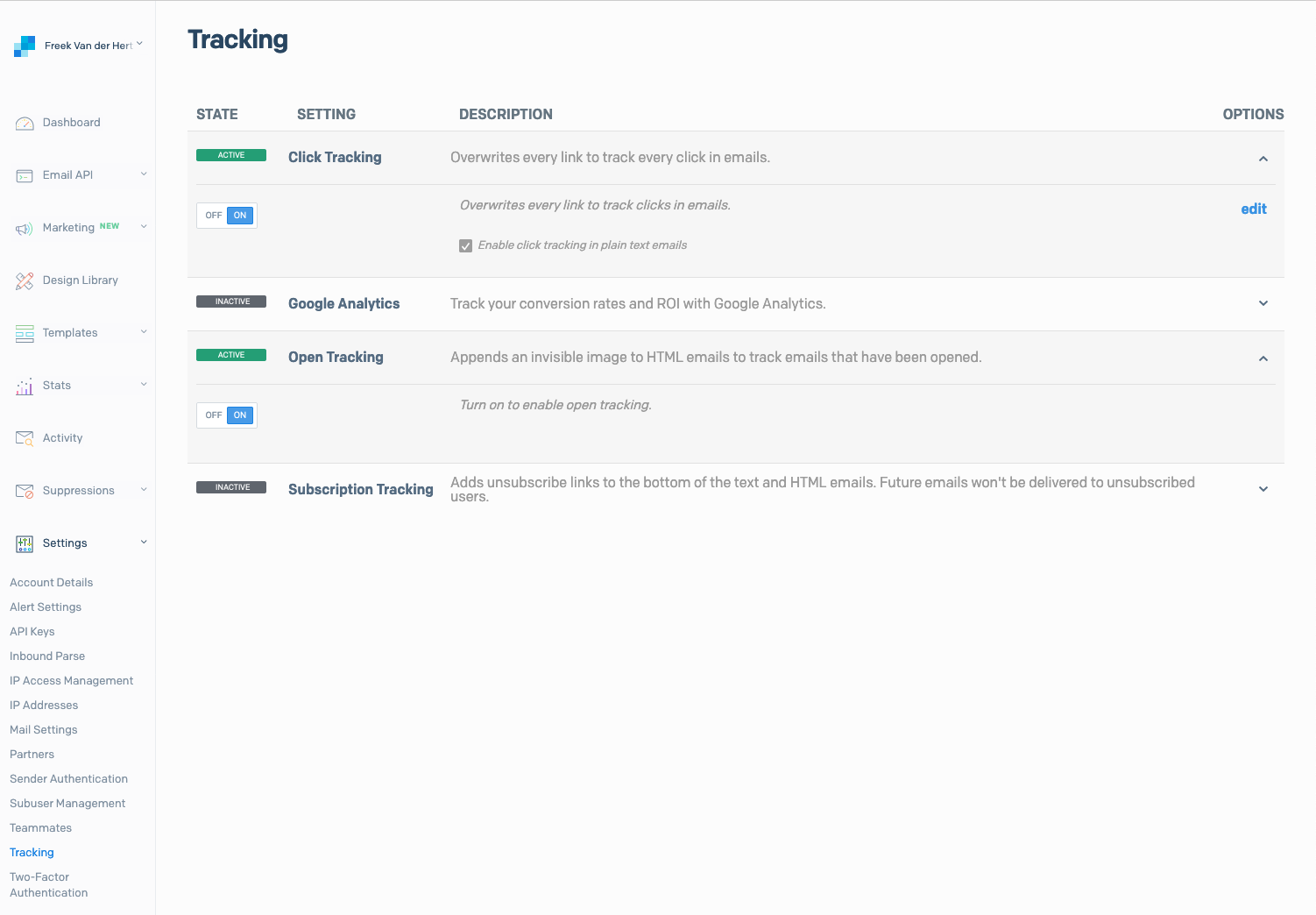Collapse the Settings menu chevron
Image resolution: width=1316 pixels, height=915 pixels.
pos(144,542)
